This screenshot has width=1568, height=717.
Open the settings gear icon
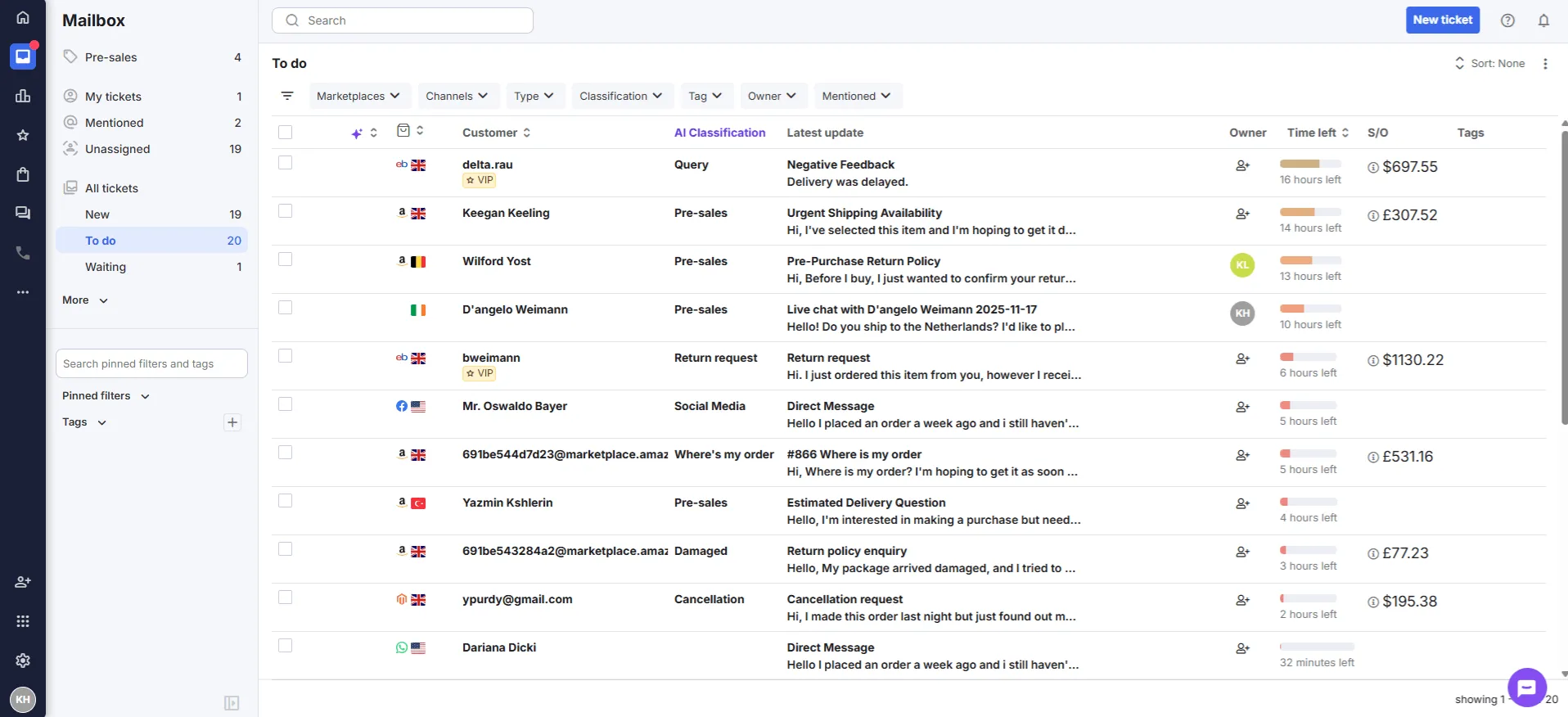(x=23, y=661)
